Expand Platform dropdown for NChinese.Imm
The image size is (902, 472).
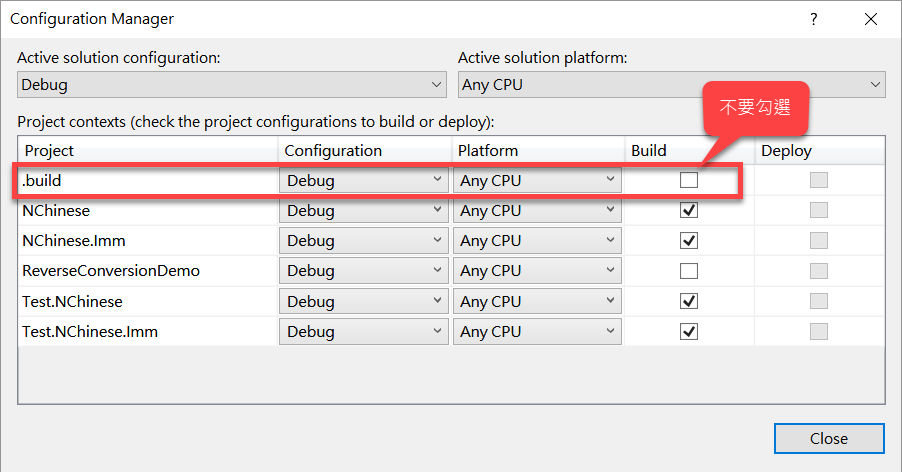coord(538,241)
